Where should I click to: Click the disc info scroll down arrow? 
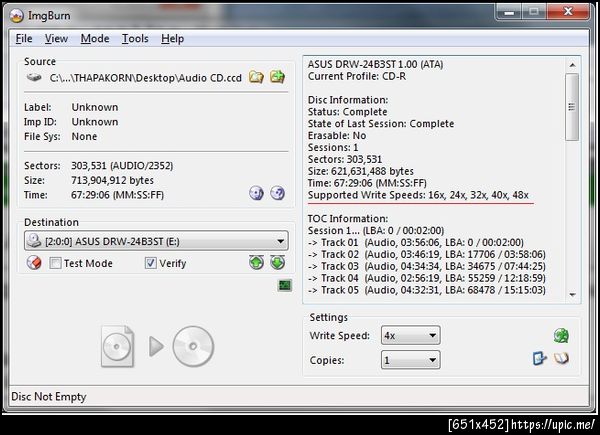point(572,295)
